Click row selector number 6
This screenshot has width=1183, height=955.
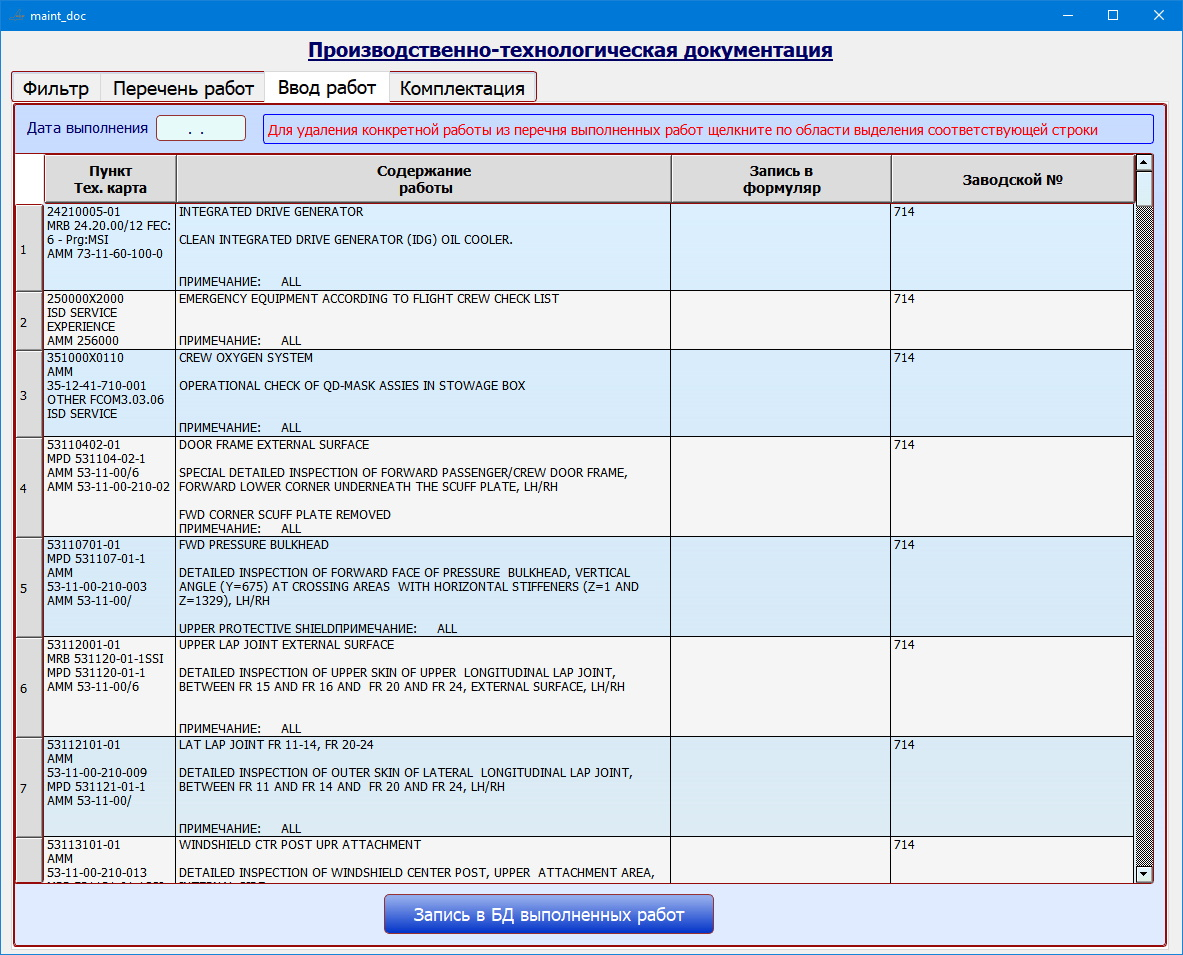[x=29, y=686]
